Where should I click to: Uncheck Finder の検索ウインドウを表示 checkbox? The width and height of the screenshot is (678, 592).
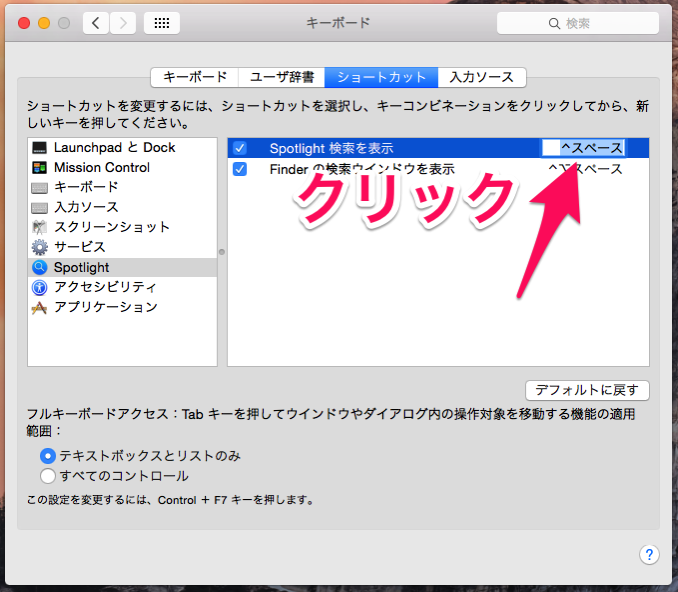tap(240, 169)
